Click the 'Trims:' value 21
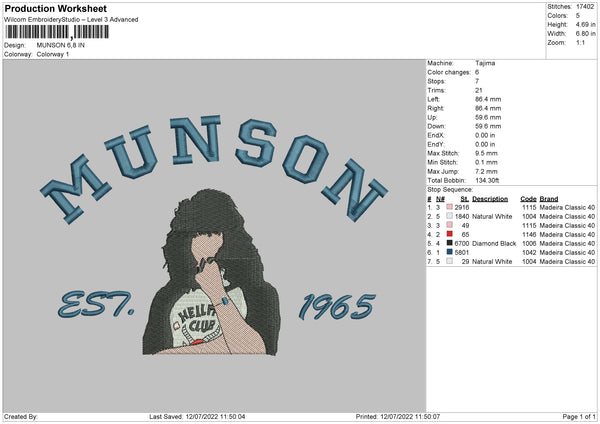 coord(479,90)
